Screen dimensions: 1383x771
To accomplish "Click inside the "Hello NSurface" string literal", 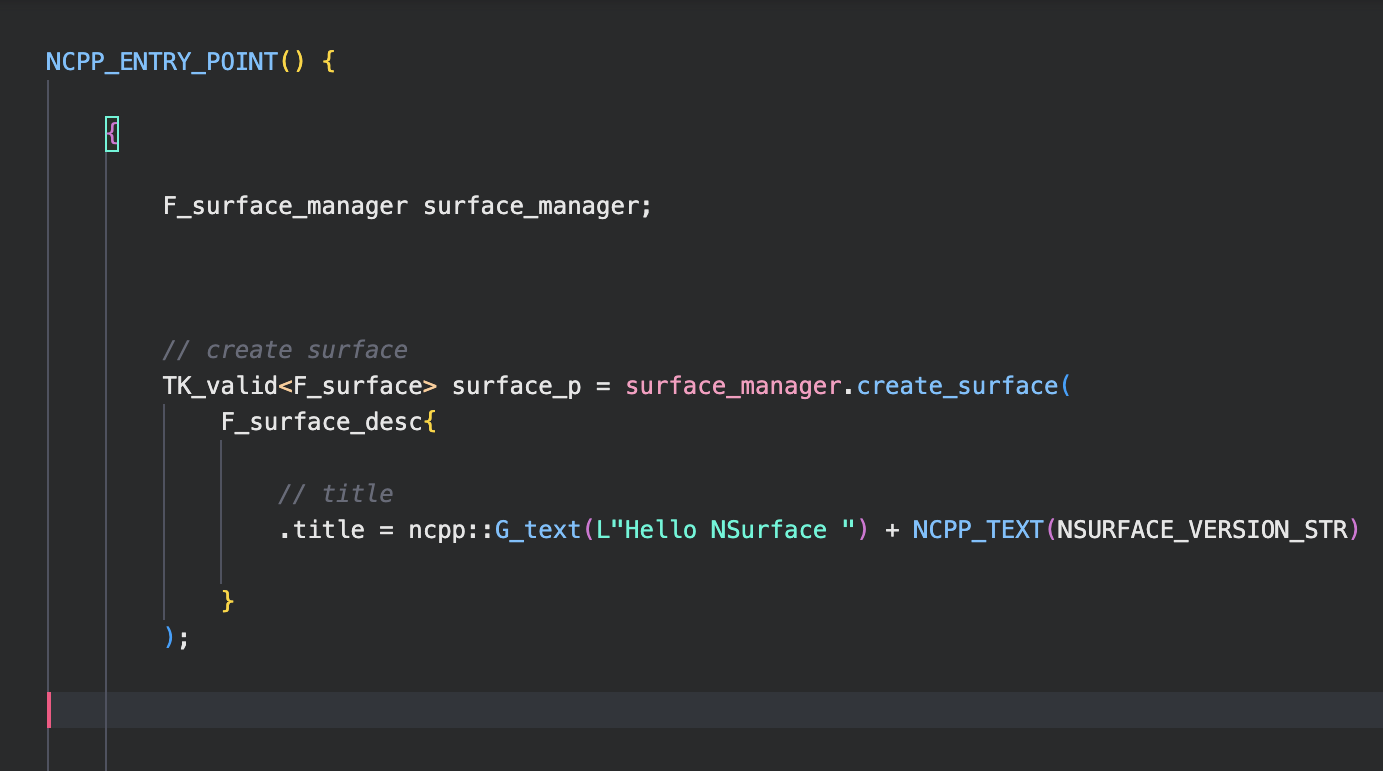I will pyautogui.click(x=725, y=529).
